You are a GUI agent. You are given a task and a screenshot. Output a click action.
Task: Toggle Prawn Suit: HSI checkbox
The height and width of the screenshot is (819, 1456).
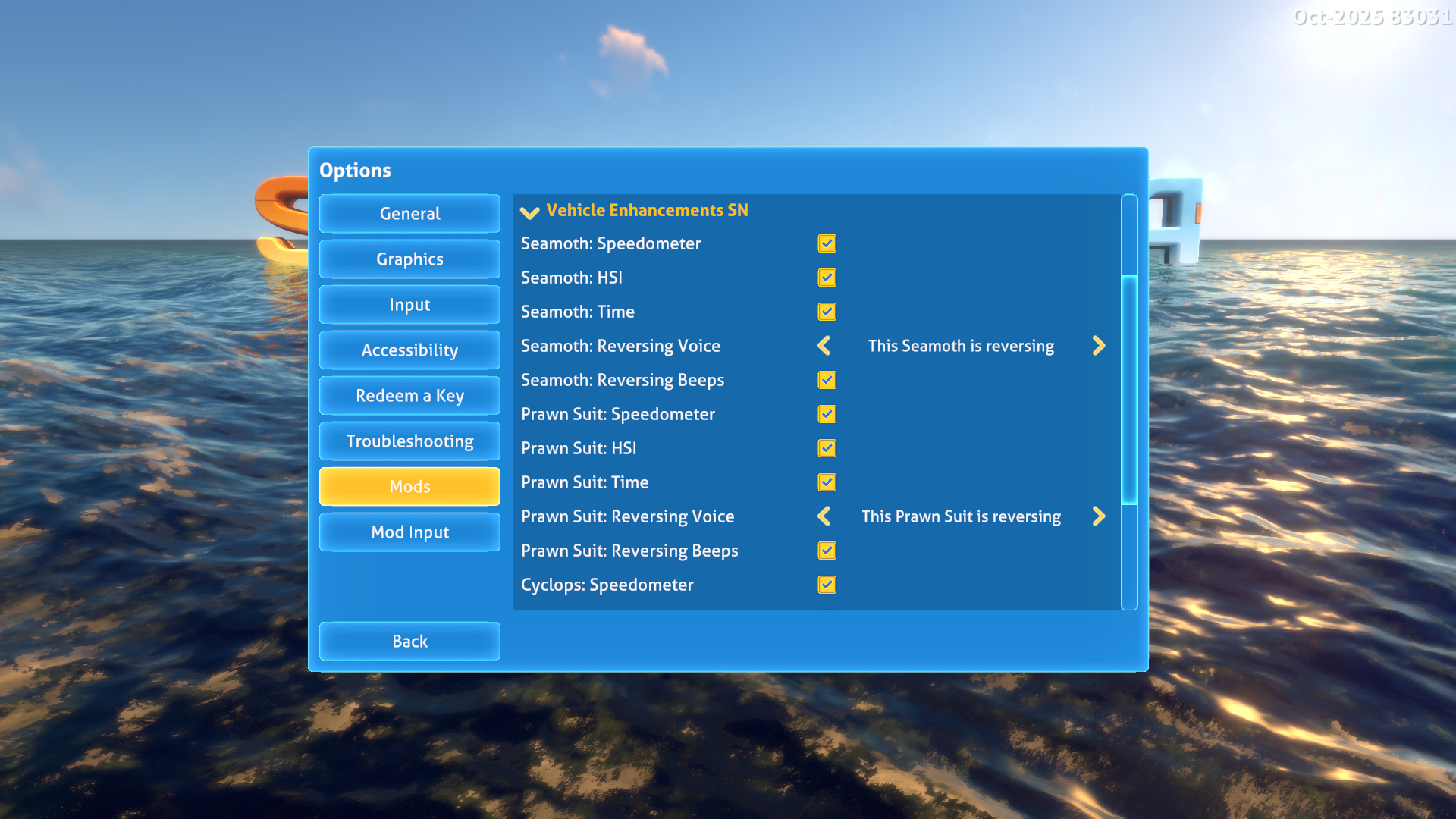click(x=827, y=448)
